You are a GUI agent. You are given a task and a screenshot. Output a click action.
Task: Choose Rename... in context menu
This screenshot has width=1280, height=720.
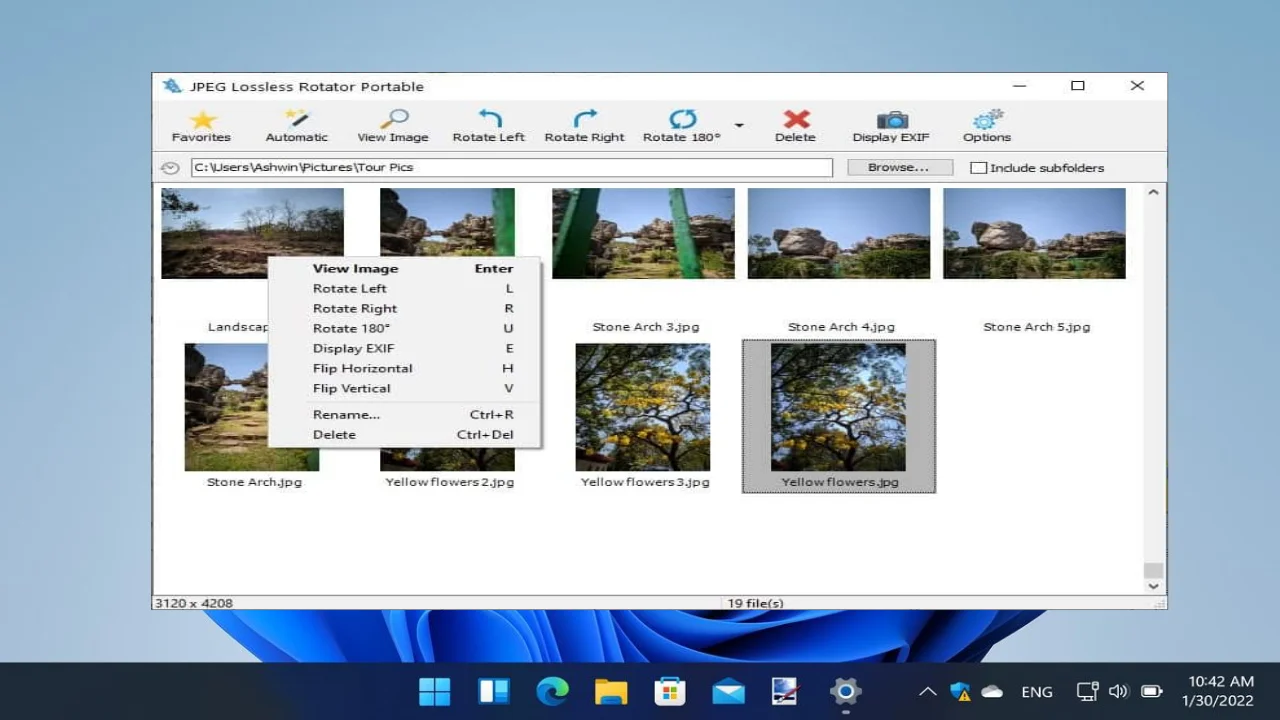(405, 414)
